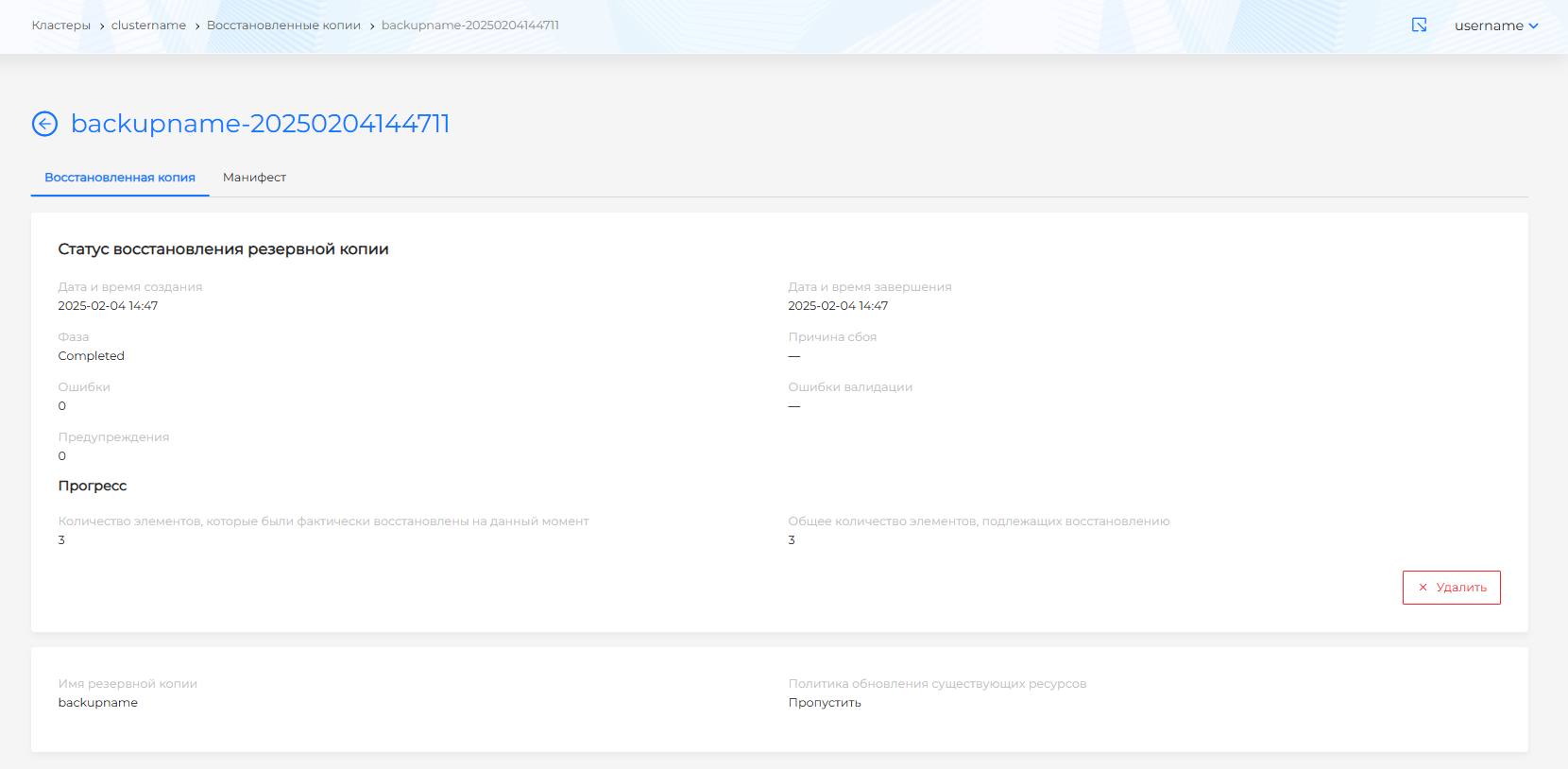
Task: Go to Кластеры in the breadcrumb
Action: point(61,26)
